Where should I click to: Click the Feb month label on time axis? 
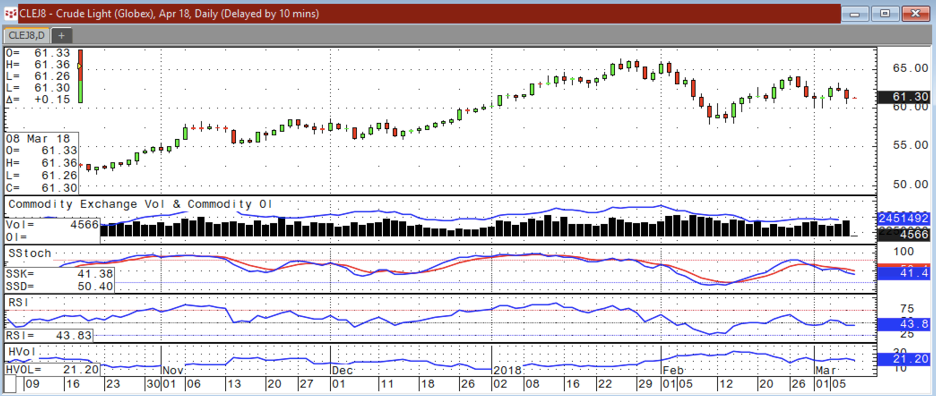pyautogui.click(x=674, y=370)
